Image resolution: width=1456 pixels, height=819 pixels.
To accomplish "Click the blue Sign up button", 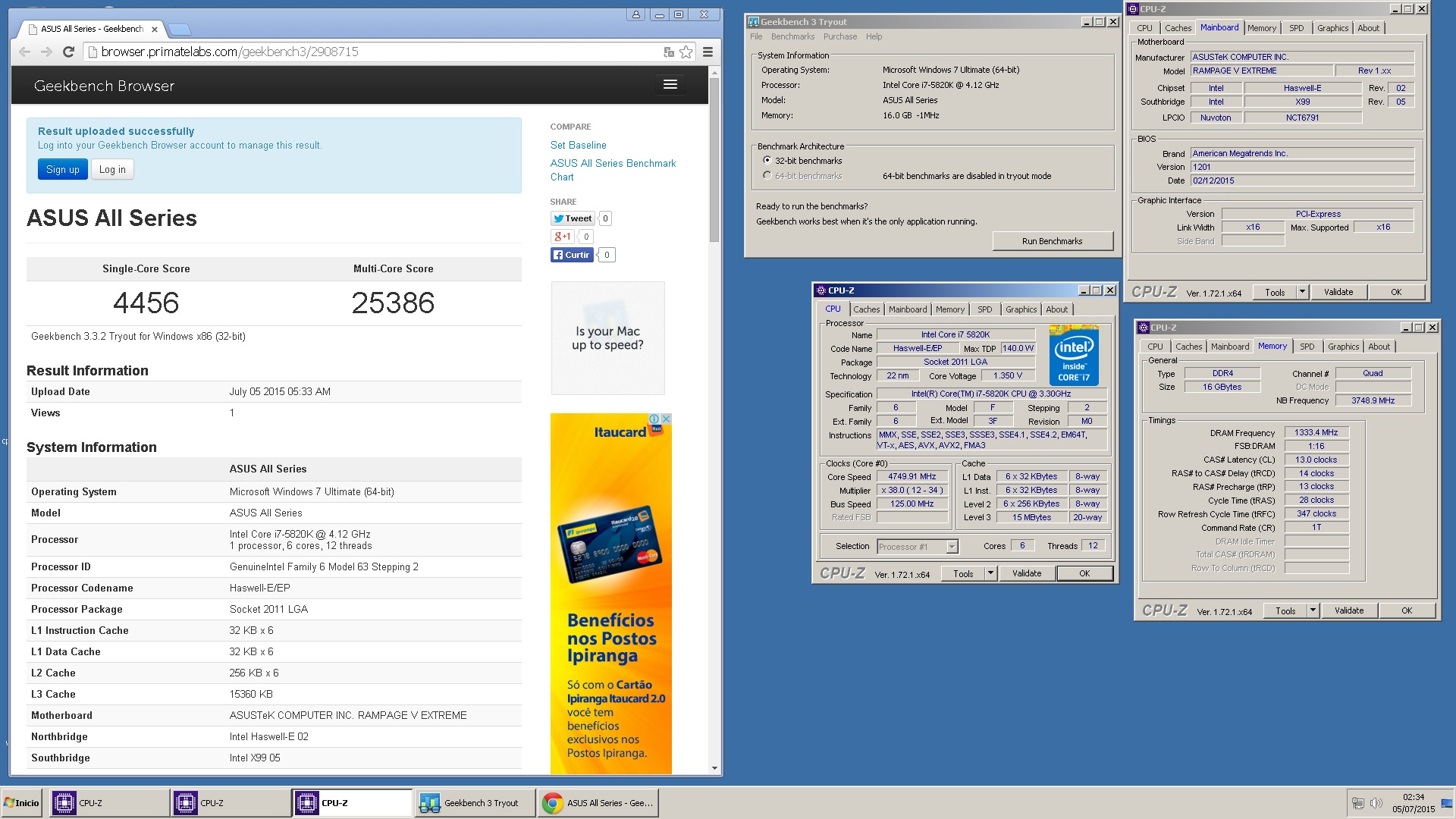I will tap(63, 170).
